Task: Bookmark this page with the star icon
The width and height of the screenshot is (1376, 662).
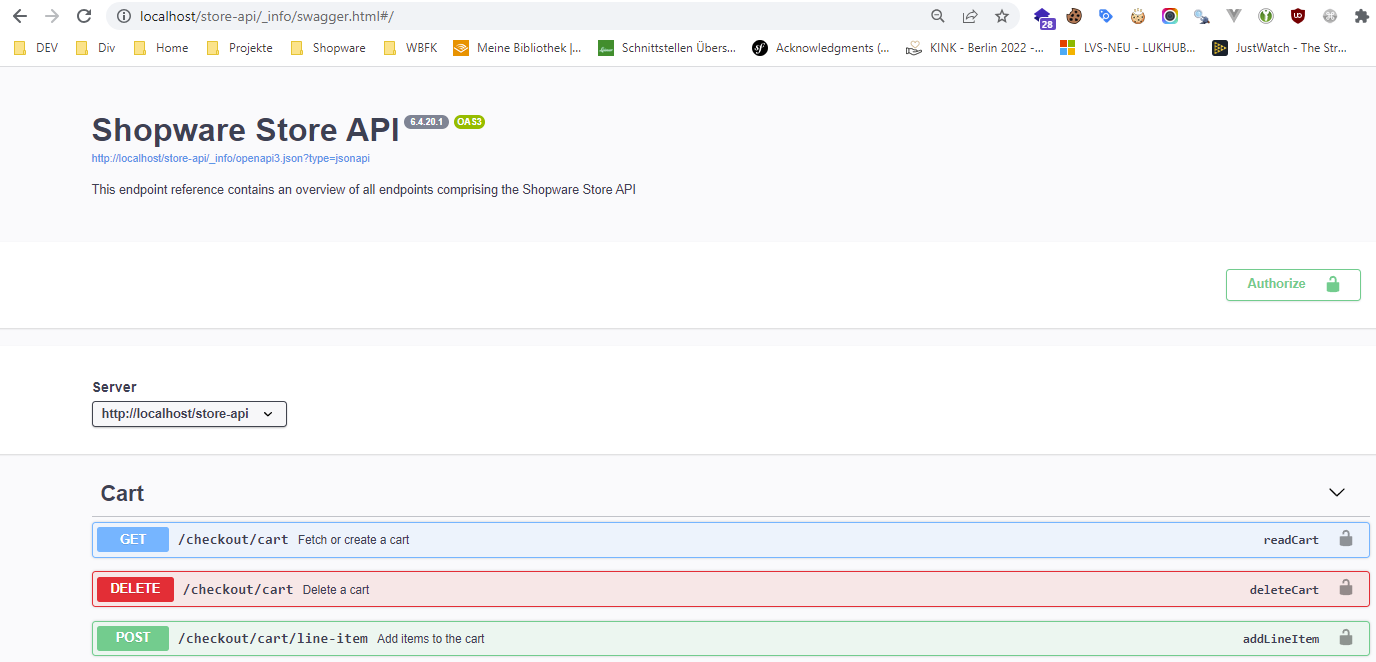Action: [1002, 16]
